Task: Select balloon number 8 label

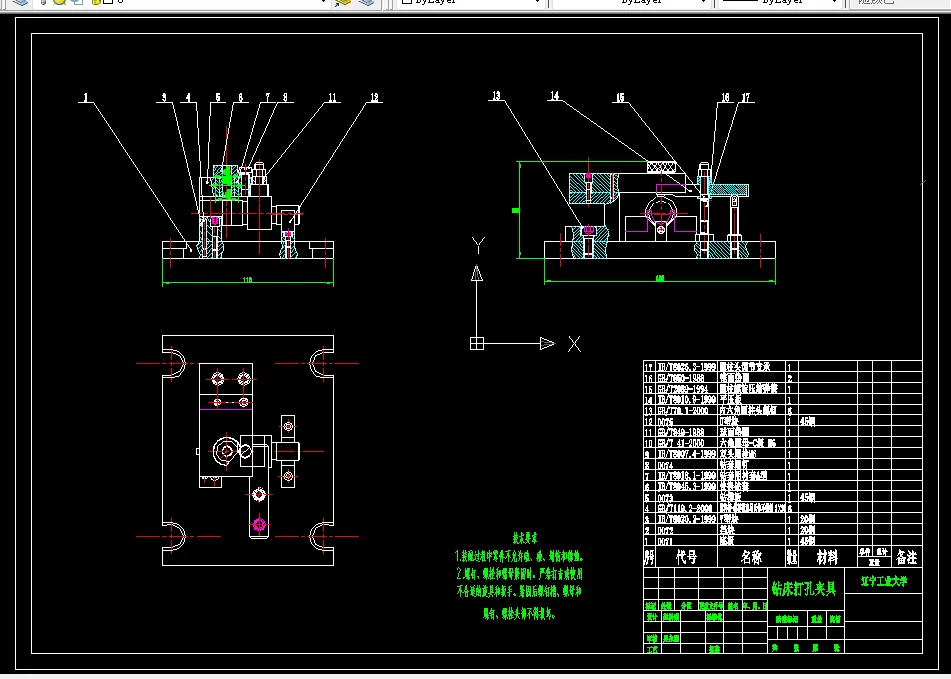Action: point(285,97)
